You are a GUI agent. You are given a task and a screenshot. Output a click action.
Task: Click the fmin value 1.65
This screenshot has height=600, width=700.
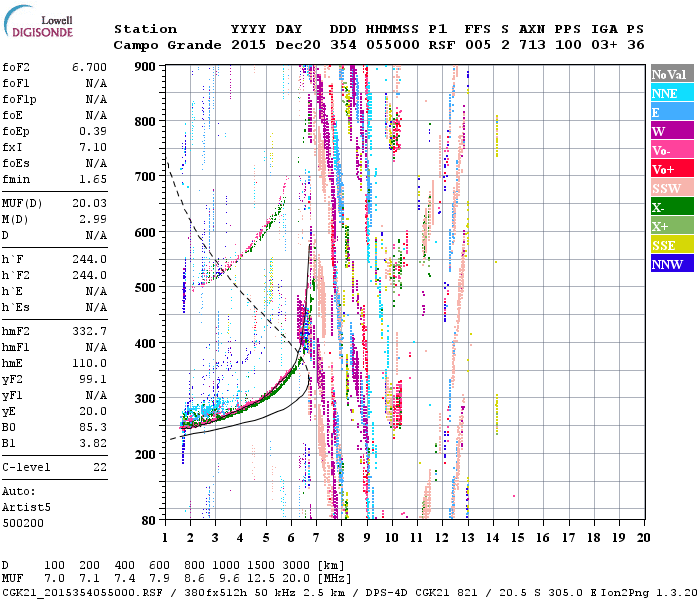[x=93, y=179]
